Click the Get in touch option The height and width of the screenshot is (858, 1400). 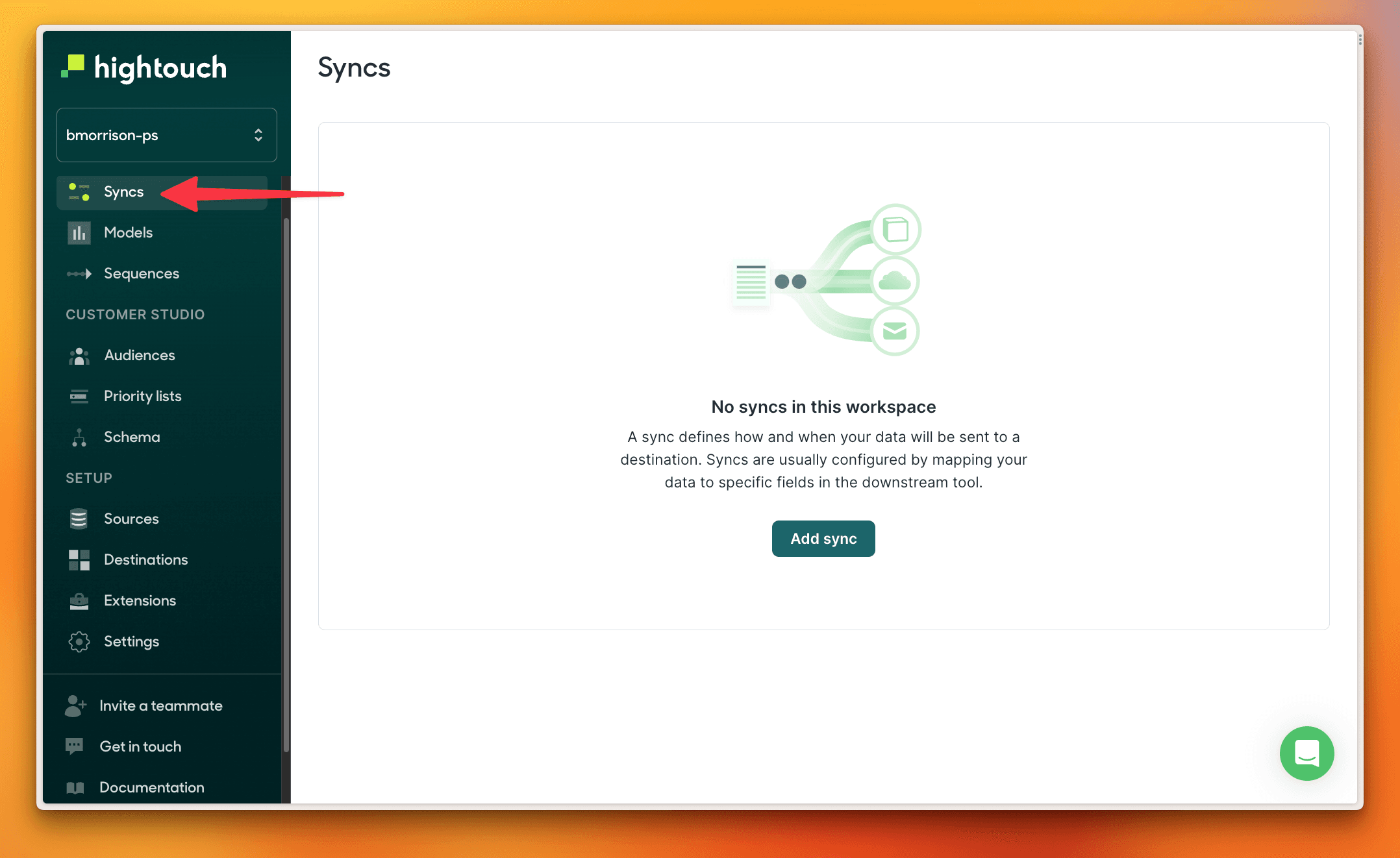point(139,746)
